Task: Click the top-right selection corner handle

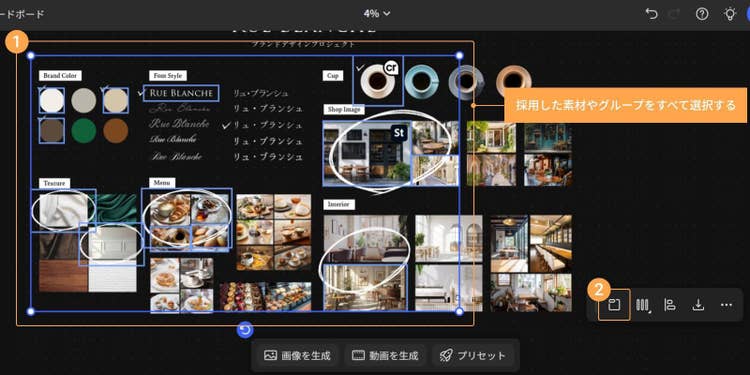Action: [x=459, y=55]
